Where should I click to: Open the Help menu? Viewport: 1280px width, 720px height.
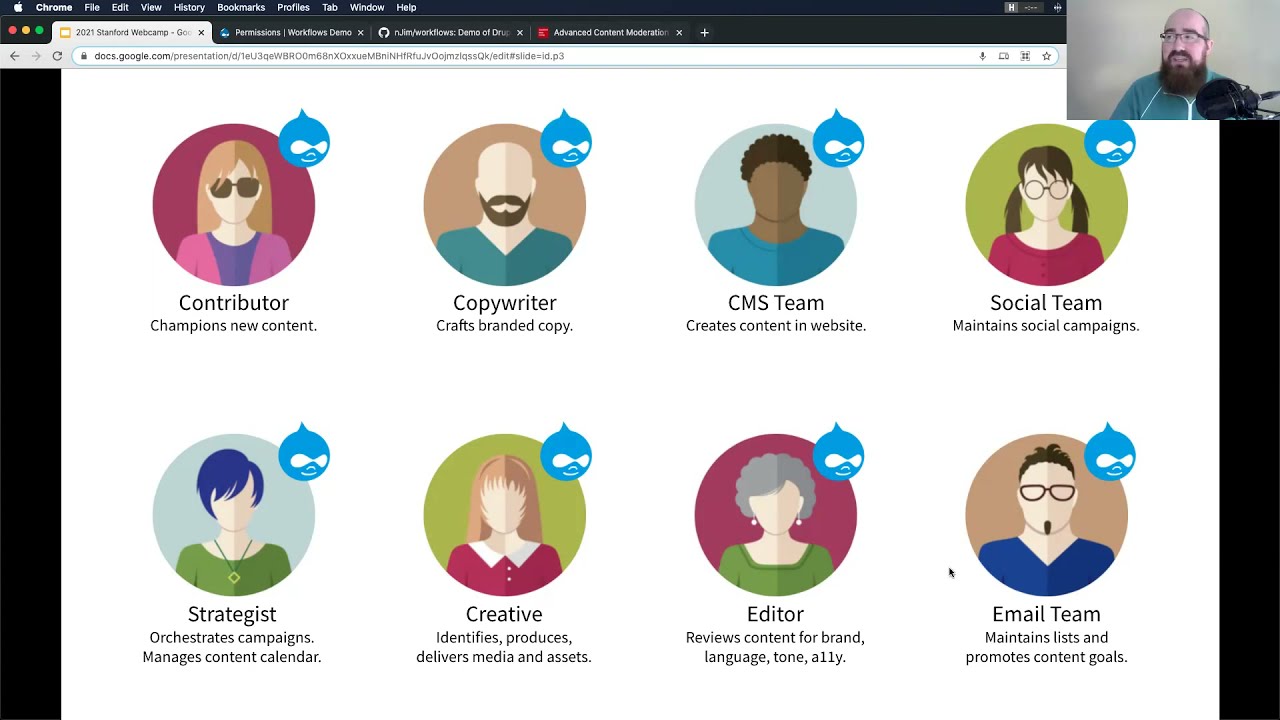[x=406, y=7]
